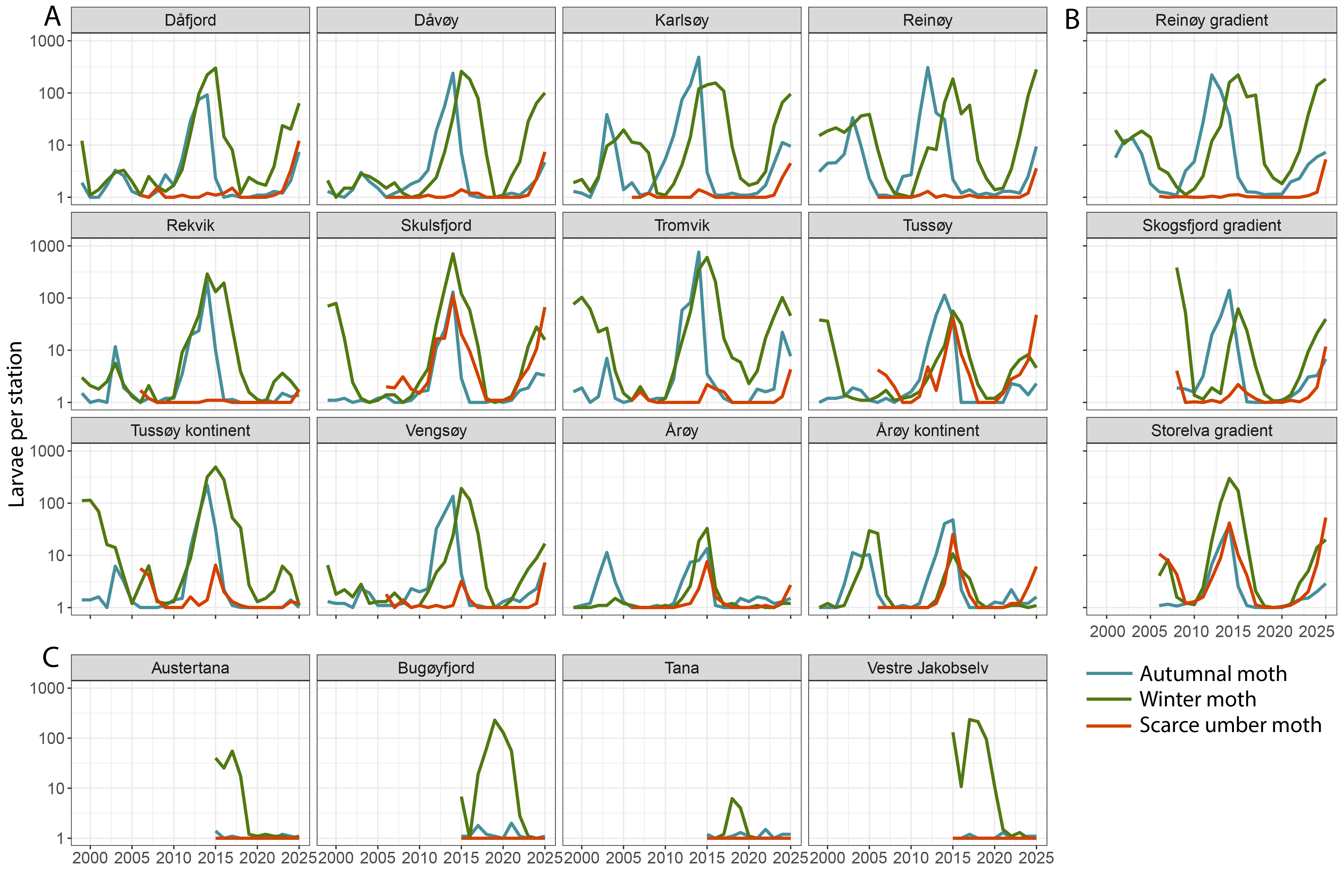Viewport: 1344px width, 896px height.
Task: Click the 1000 tick label beside Austertana
Action: point(47,688)
